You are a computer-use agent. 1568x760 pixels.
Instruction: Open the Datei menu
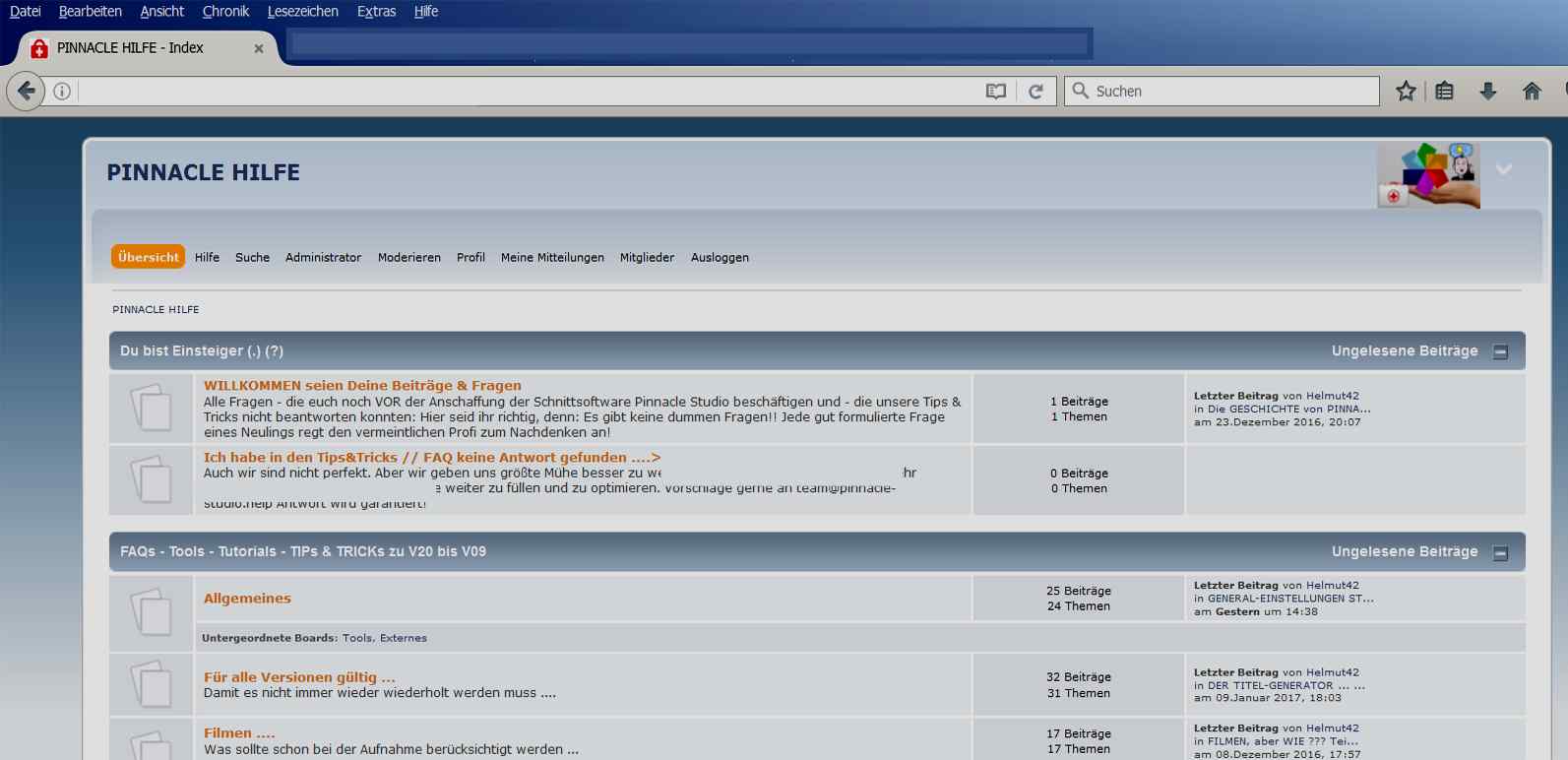(x=26, y=12)
